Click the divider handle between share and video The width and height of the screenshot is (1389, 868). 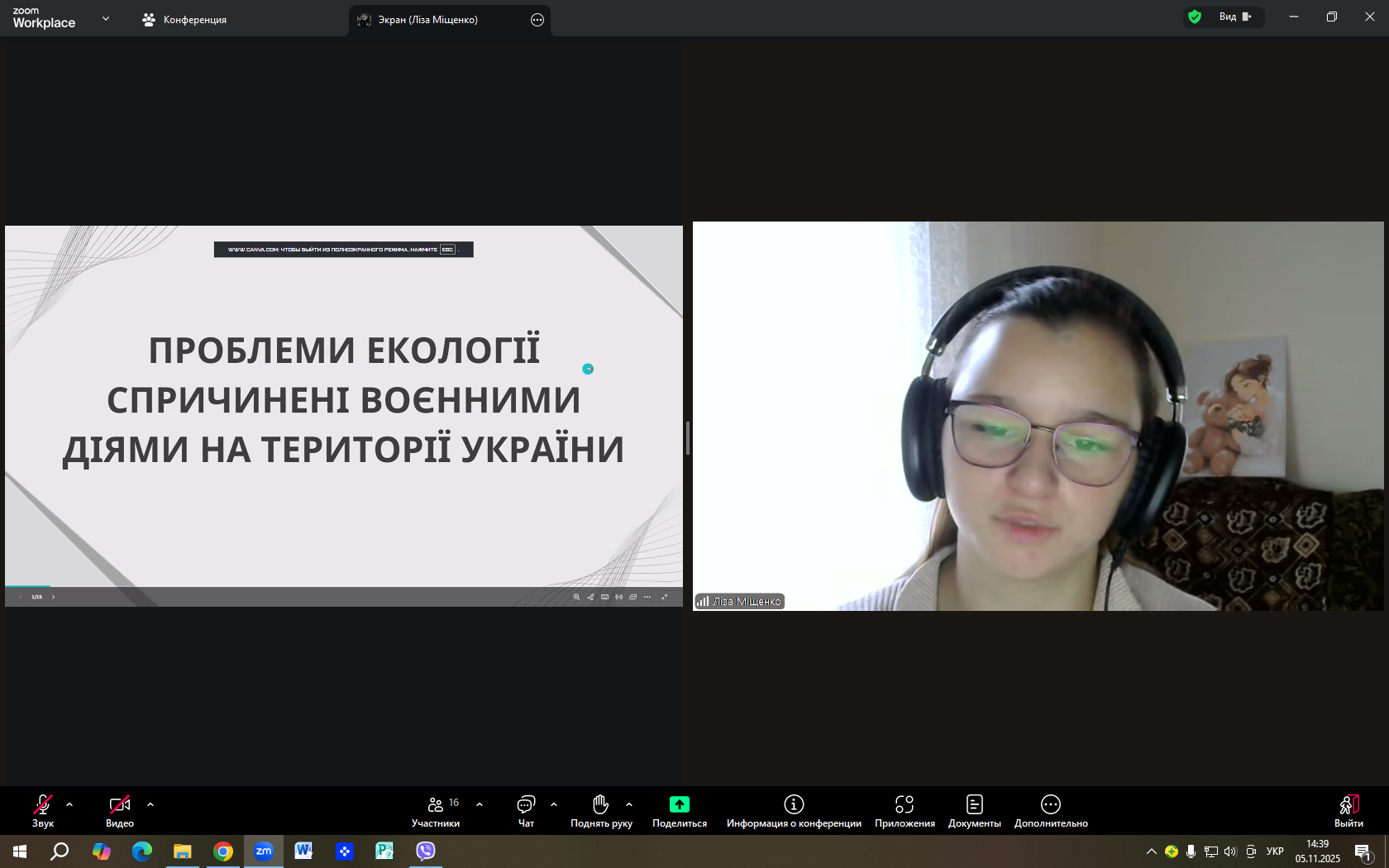pos(688,438)
